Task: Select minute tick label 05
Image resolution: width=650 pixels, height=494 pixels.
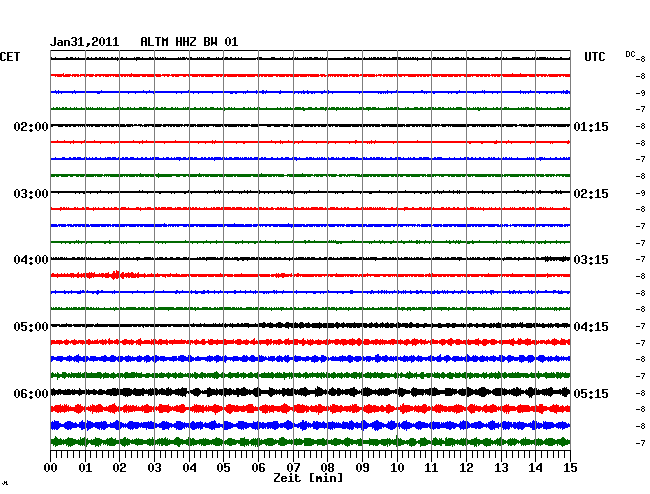Action: coord(223,467)
